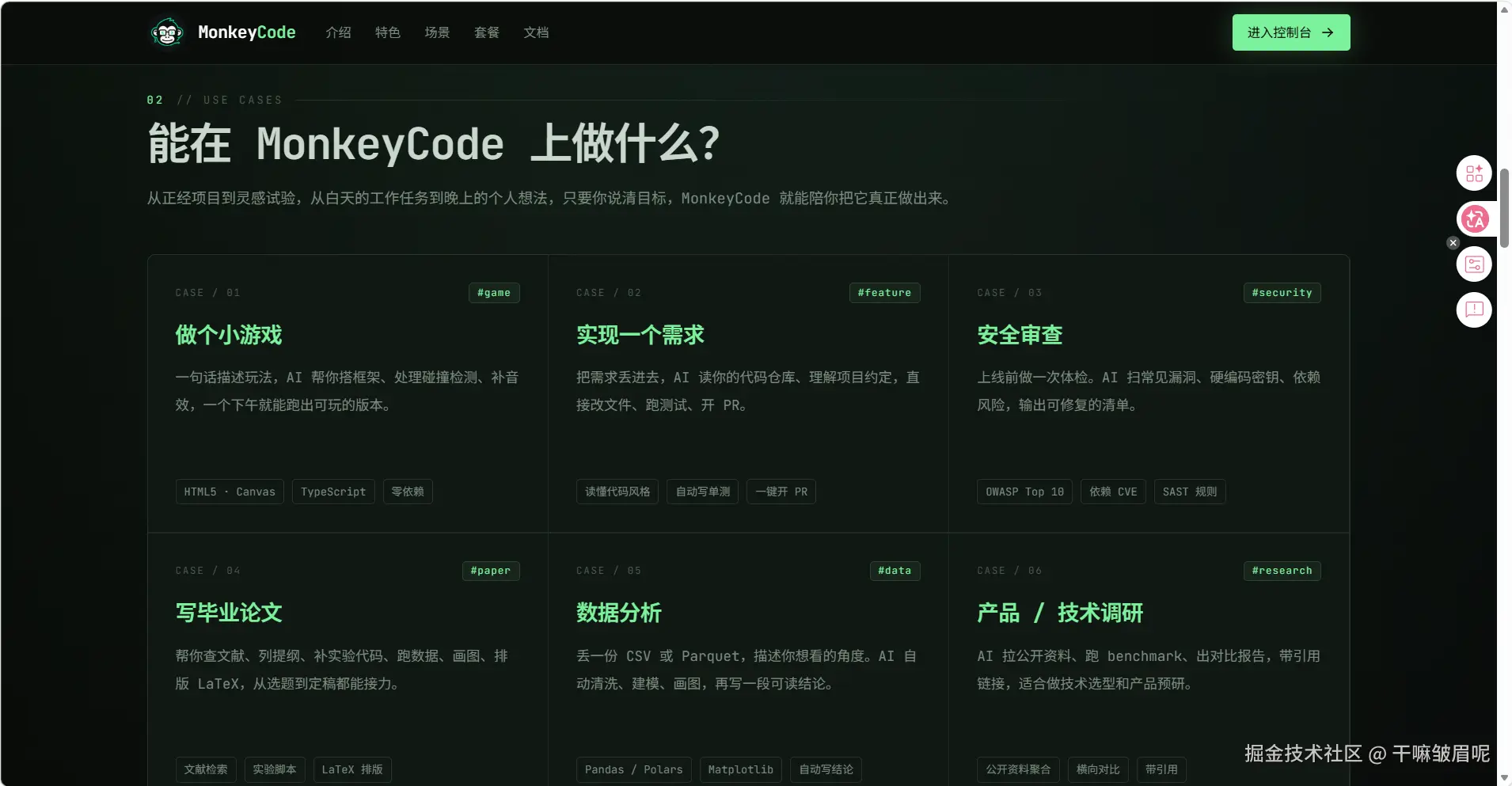Click the 自动写结论 chip
The image size is (1512, 786).
826,769
